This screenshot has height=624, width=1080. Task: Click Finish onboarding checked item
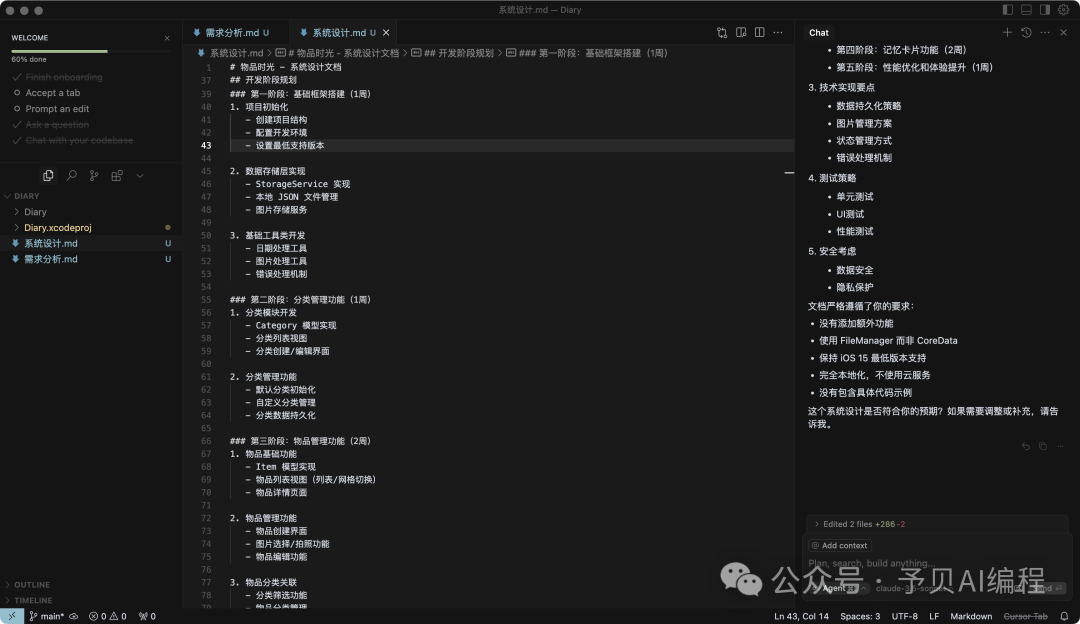click(x=63, y=77)
